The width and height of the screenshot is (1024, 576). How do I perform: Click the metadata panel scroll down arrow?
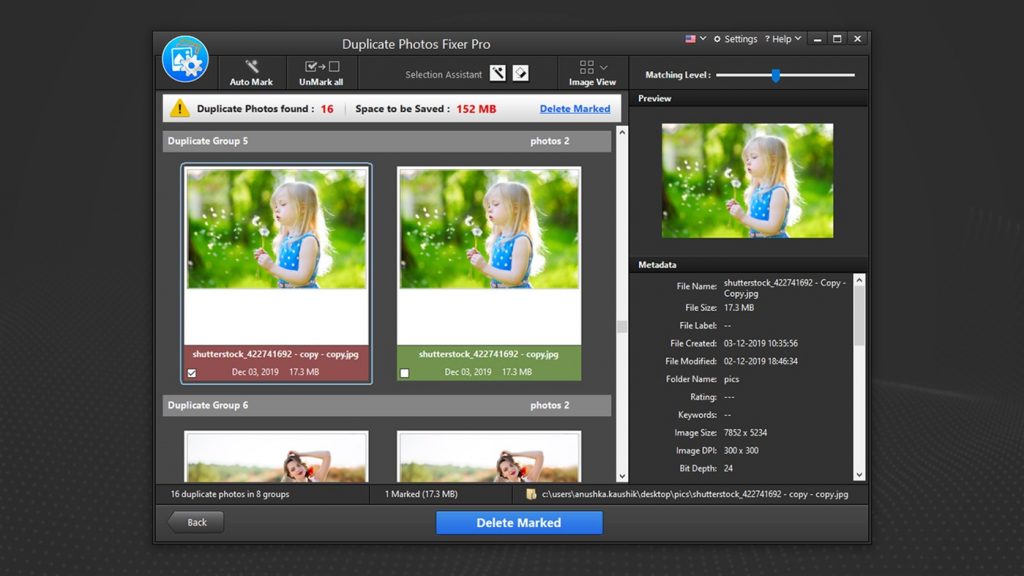point(859,475)
